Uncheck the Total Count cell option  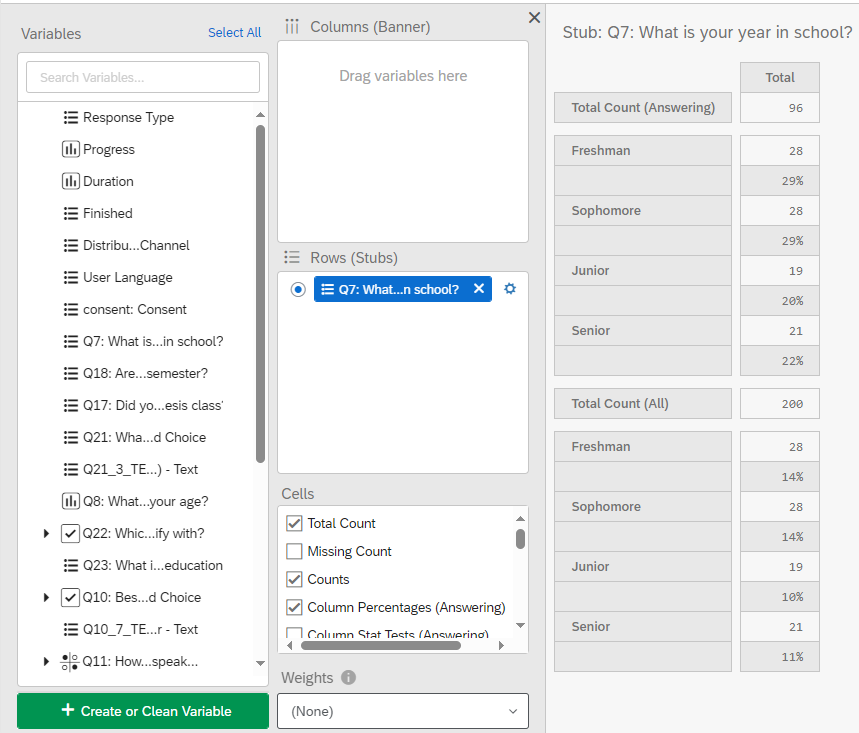pos(294,523)
